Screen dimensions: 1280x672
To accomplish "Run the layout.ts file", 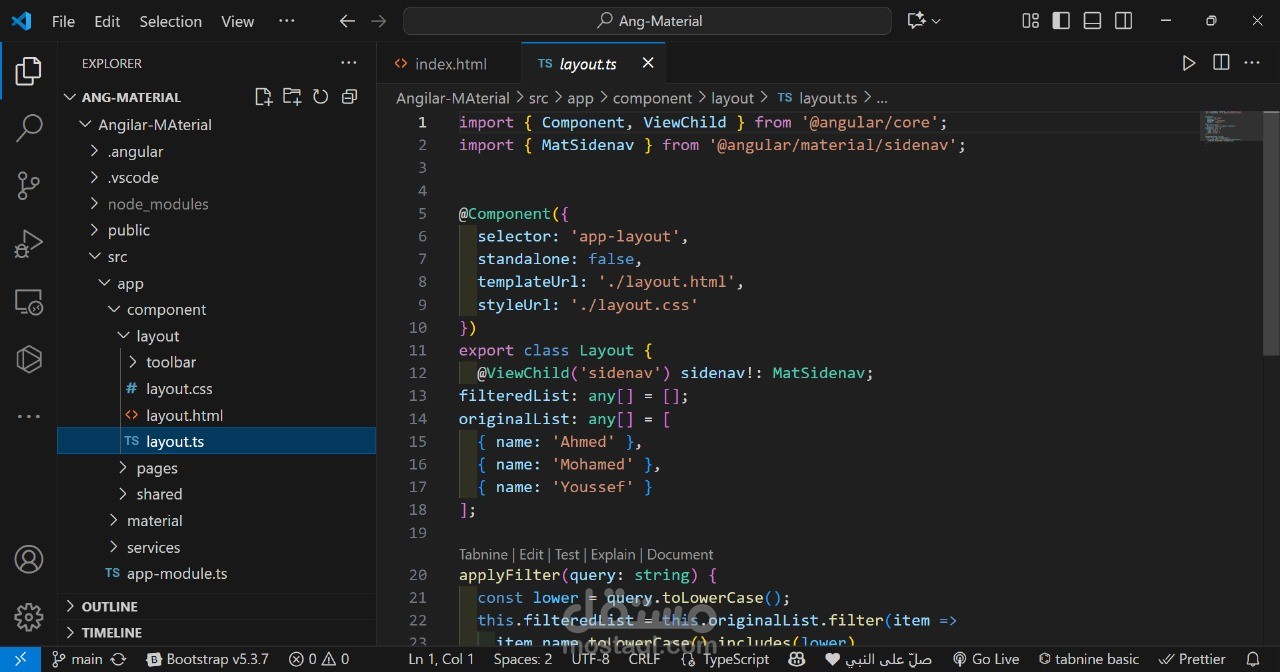I will (x=1189, y=63).
